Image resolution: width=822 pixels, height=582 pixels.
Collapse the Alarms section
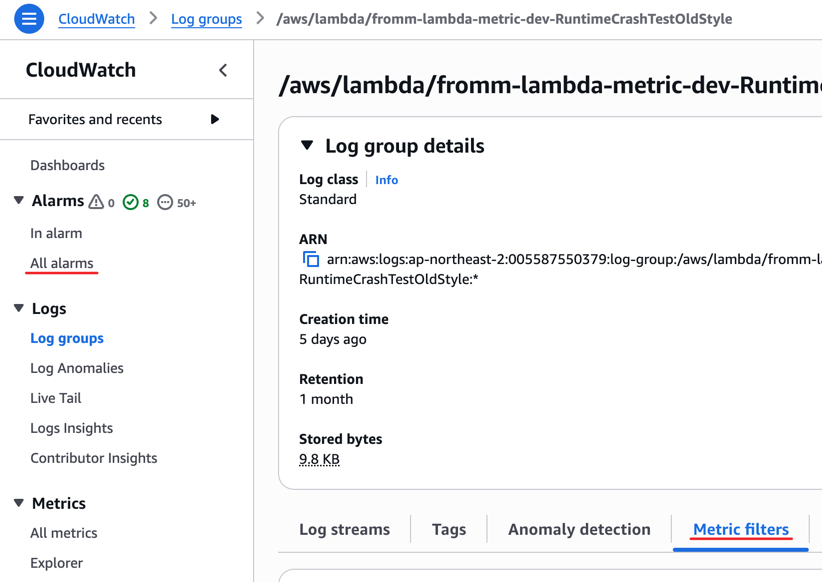(x=19, y=200)
